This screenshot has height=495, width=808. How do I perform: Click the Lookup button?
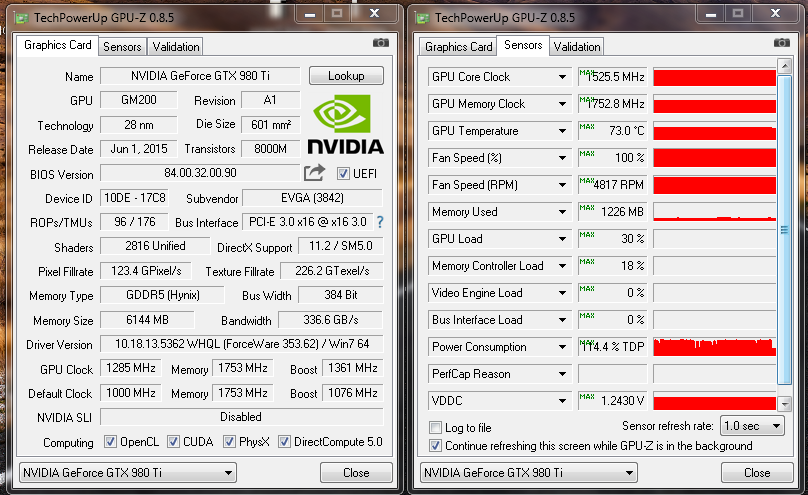pos(346,76)
